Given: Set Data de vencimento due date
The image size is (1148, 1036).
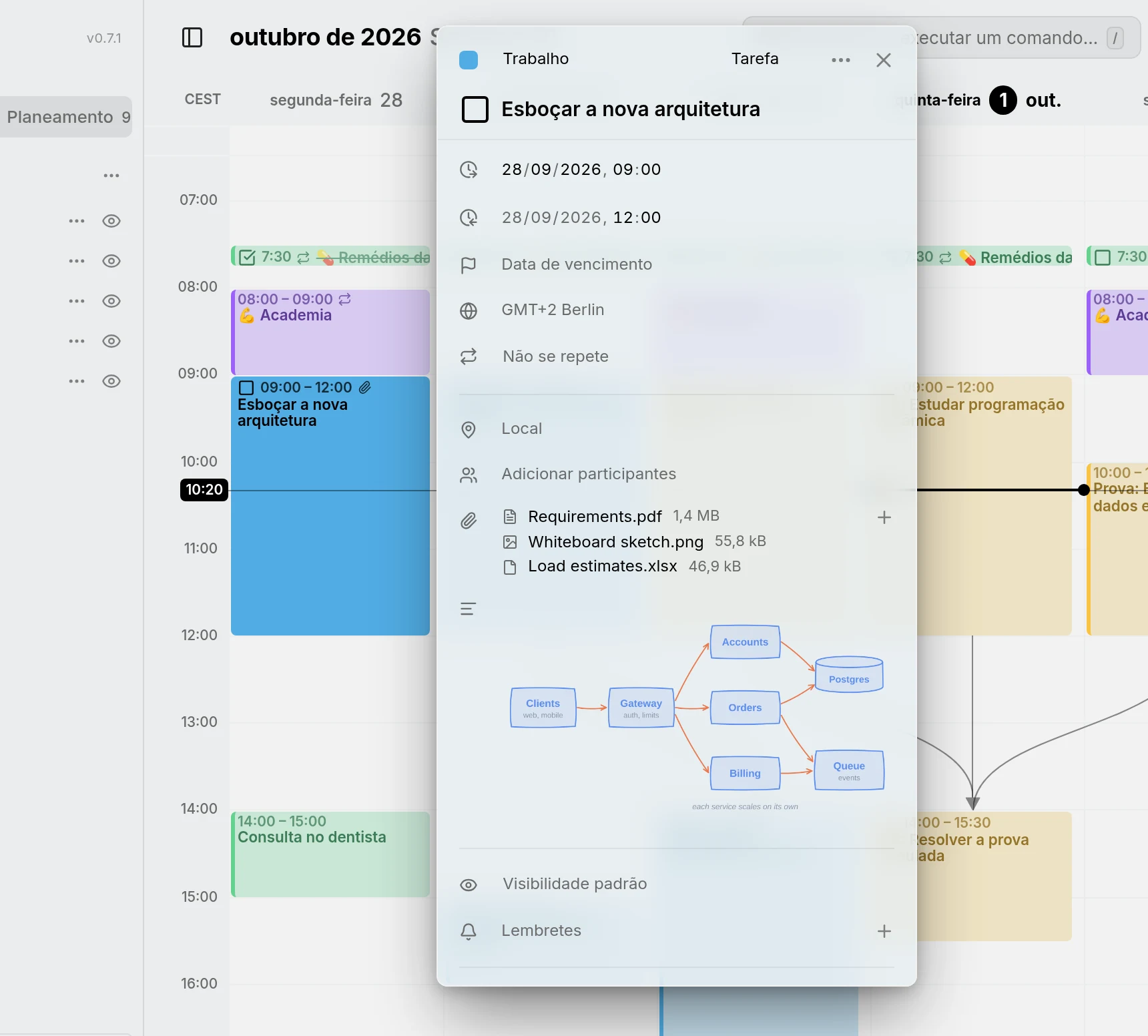Looking at the screenshot, I should [577, 264].
